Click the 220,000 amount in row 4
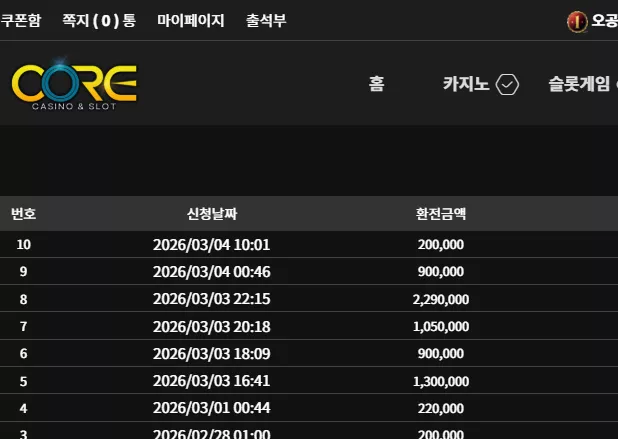Screen dimensions: 618x439 pyautogui.click(x=441, y=408)
